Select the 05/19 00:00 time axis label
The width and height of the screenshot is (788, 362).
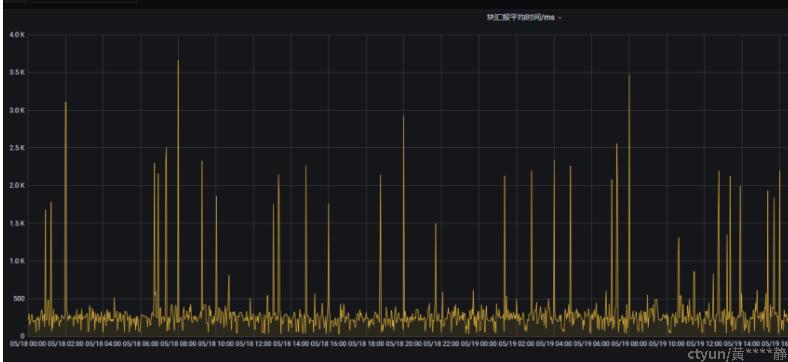click(479, 344)
